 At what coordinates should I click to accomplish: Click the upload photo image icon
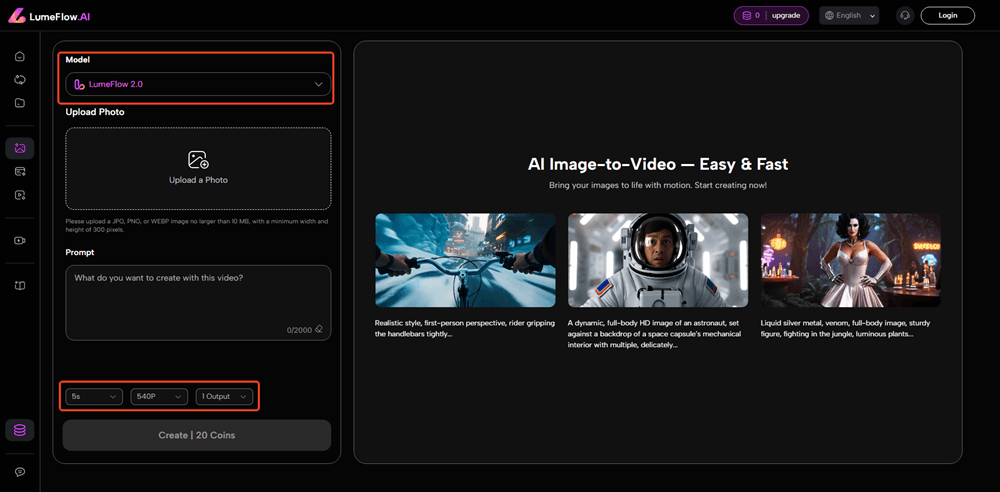pos(198,160)
